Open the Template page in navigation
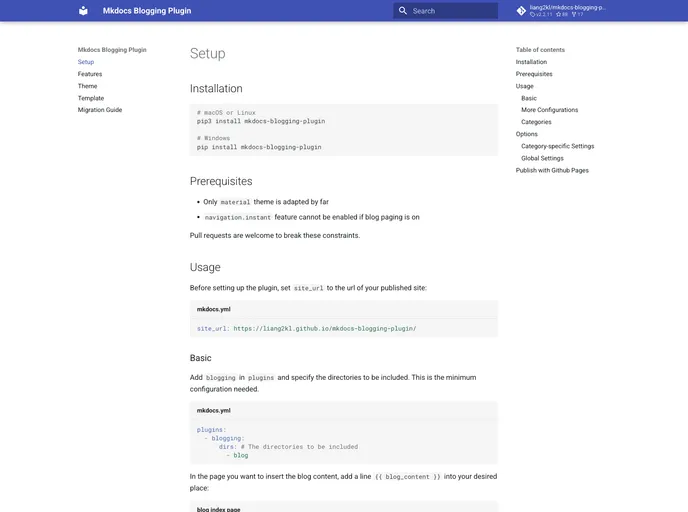Image resolution: width=688 pixels, height=512 pixels. click(x=91, y=98)
